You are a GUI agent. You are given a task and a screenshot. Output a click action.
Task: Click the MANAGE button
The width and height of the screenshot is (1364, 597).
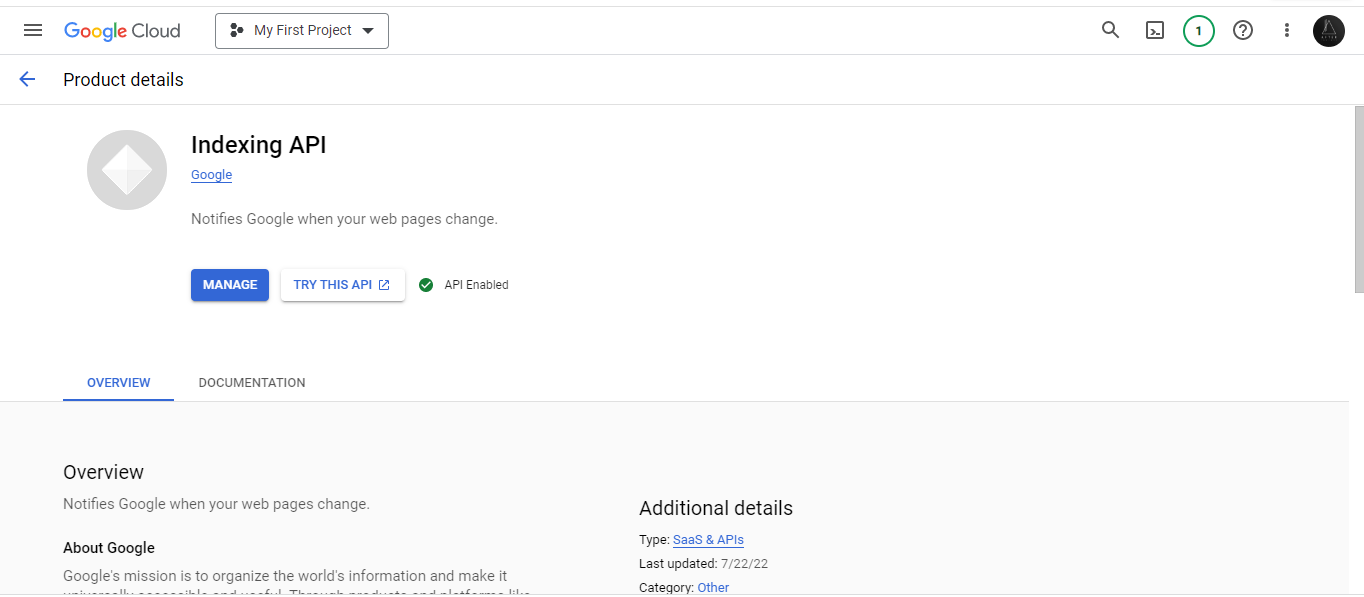(230, 285)
